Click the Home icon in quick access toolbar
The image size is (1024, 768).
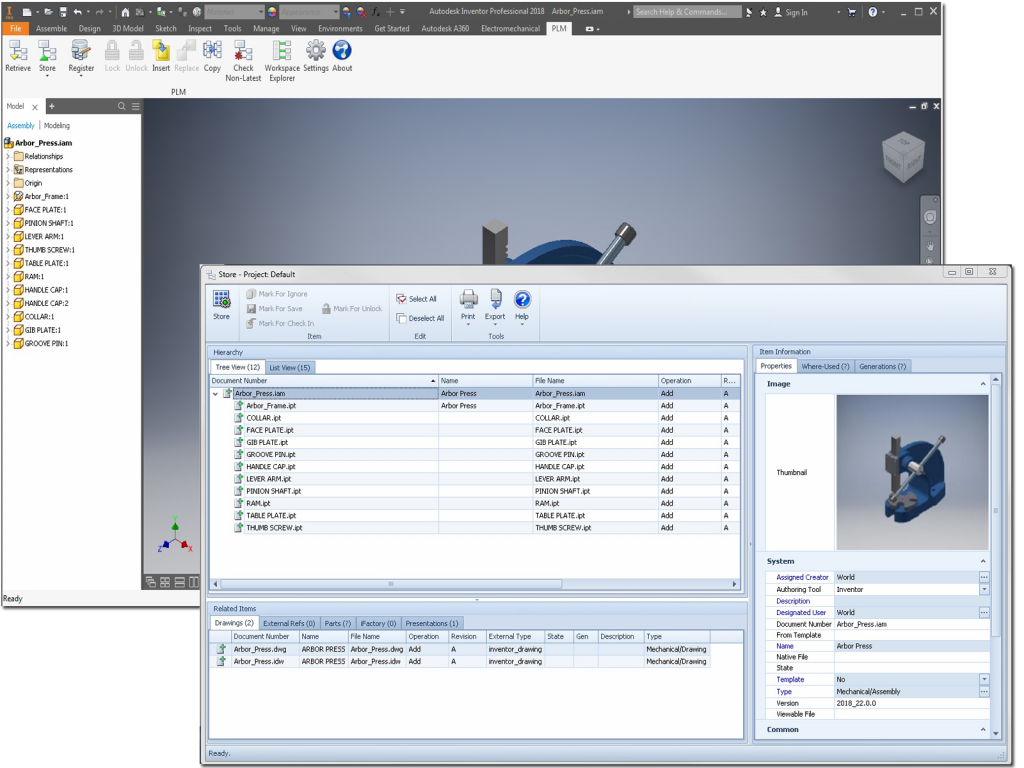[125, 12]
